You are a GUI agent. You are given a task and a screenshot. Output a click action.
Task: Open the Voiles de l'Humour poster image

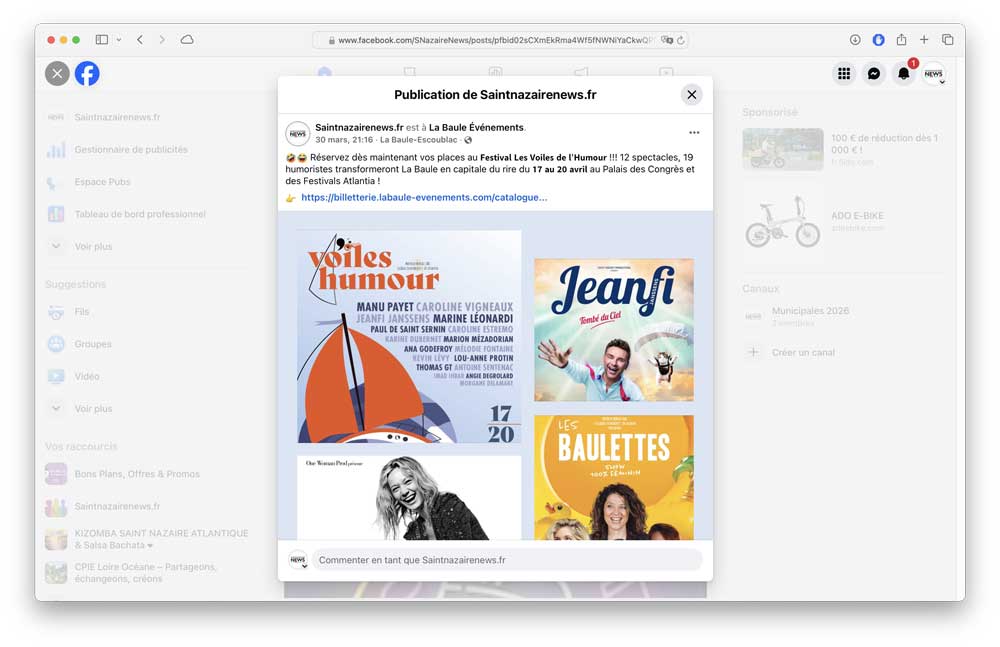coord(409,336)
